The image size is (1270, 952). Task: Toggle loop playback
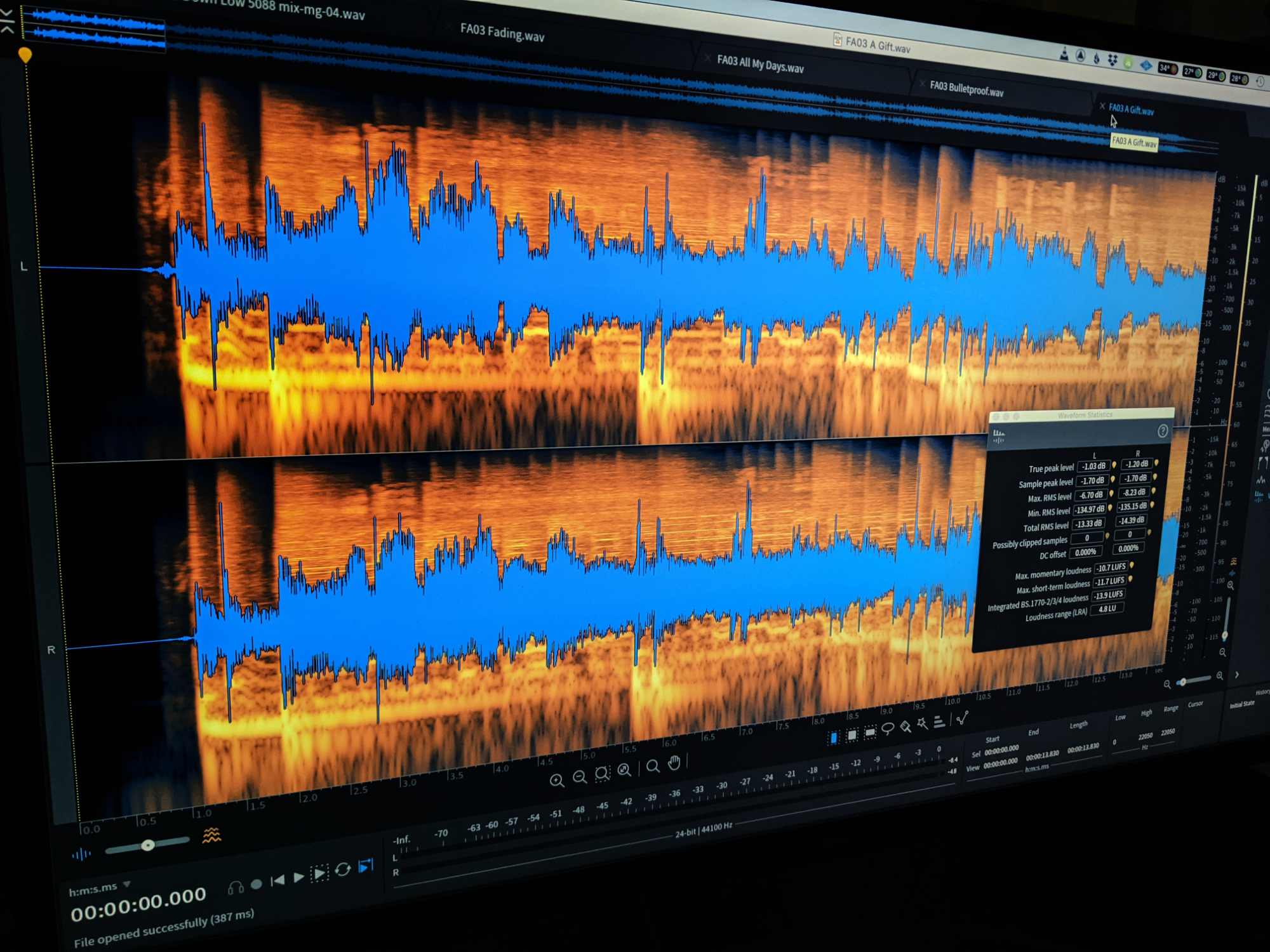(343, 869)
